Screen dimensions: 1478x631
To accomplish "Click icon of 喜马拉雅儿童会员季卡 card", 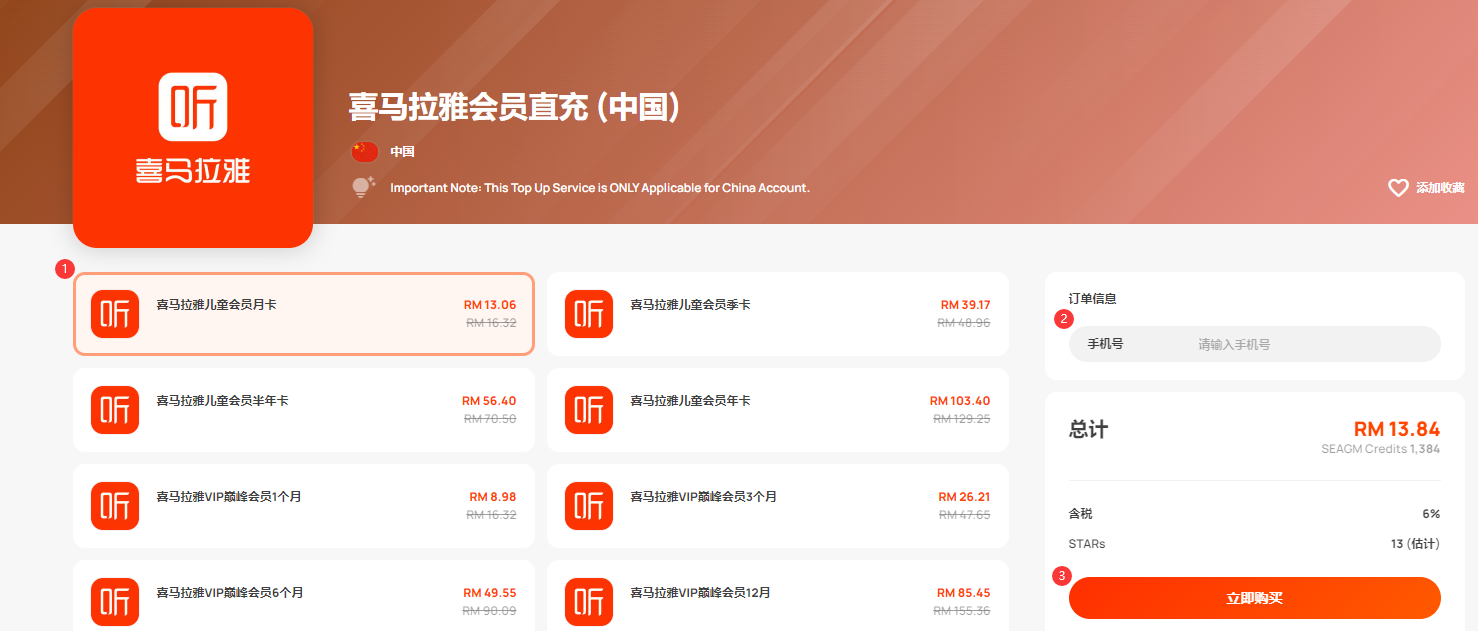I will coord(589,314).
